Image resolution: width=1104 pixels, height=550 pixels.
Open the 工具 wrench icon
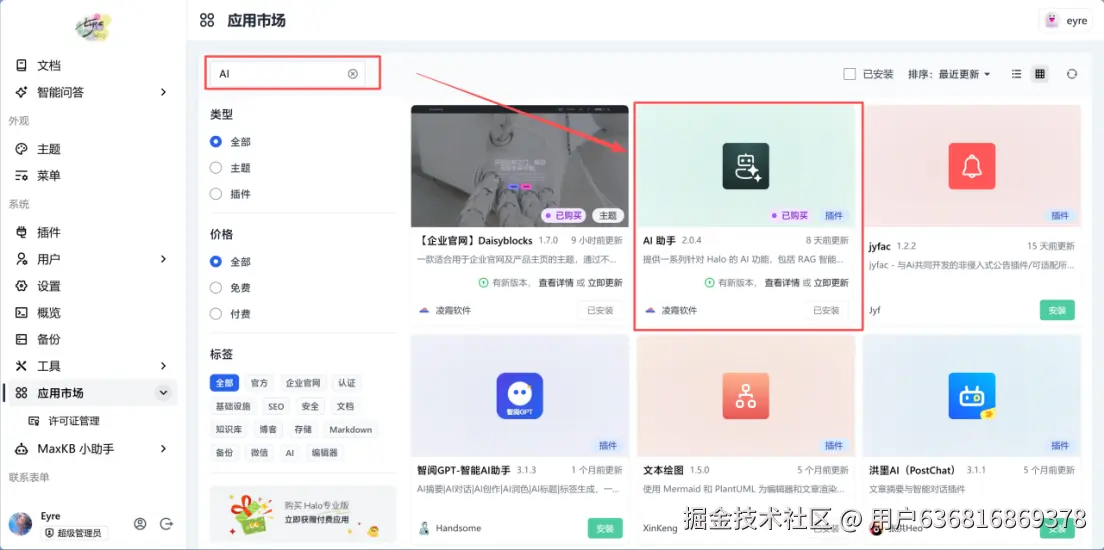click(22, 366)
